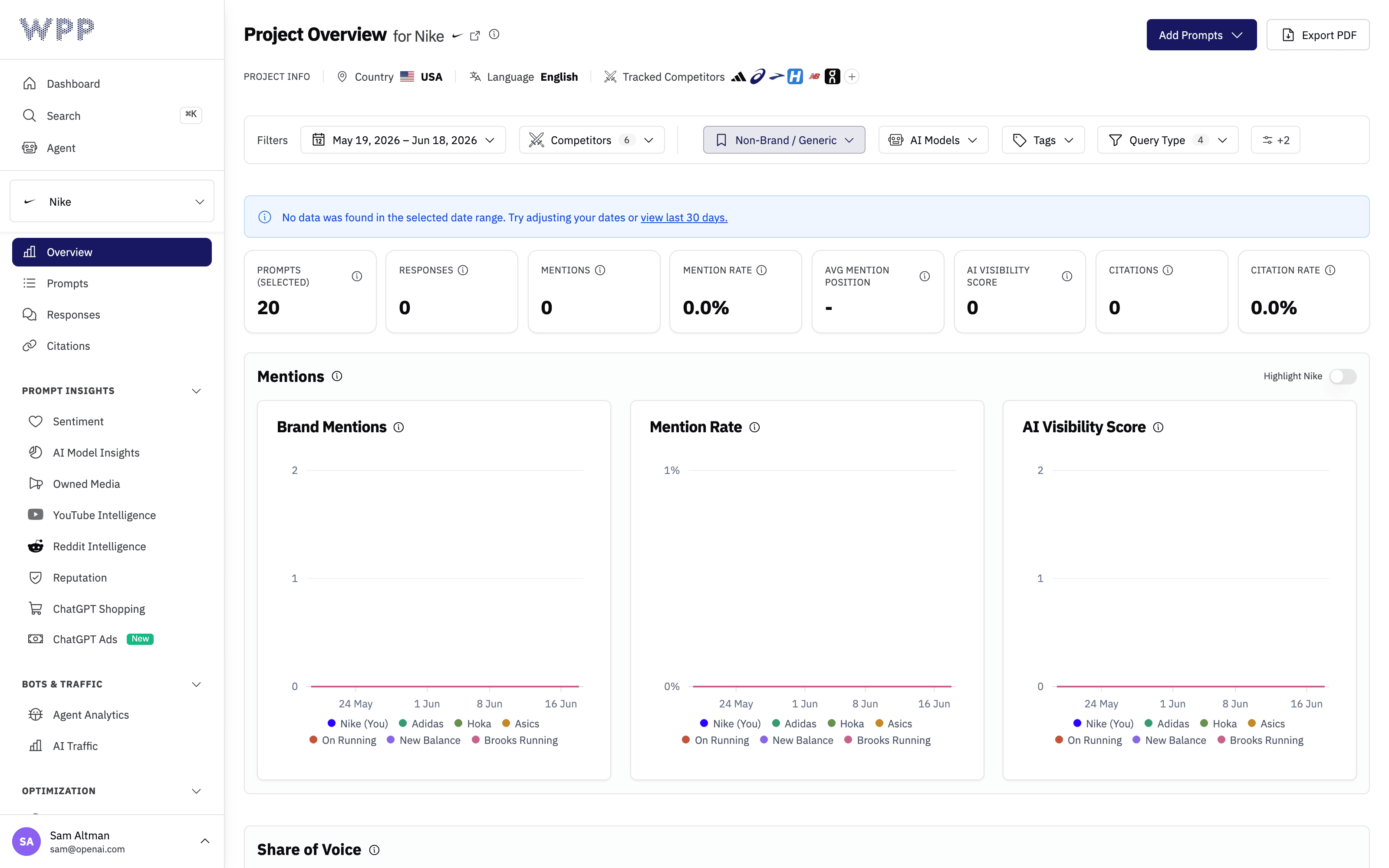
Task: Toggle Nike (You) series in Brand Mentions legend
Action: (358, 723)
